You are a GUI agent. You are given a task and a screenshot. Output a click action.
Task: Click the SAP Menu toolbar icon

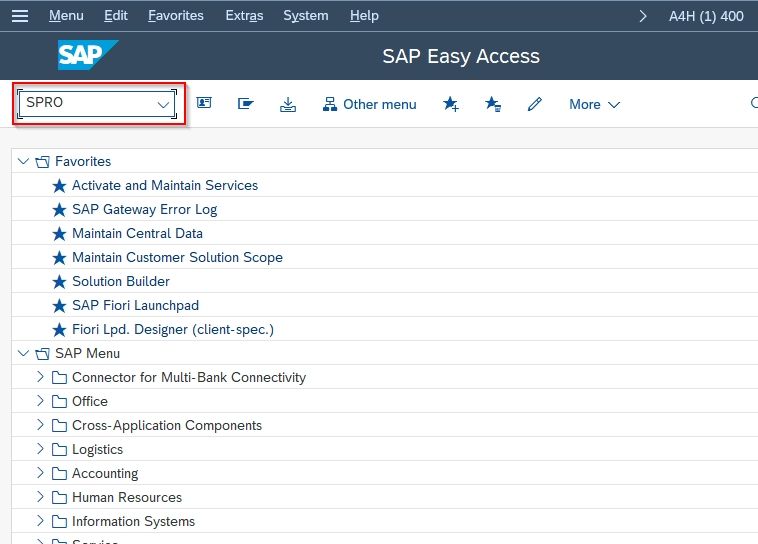246,103
